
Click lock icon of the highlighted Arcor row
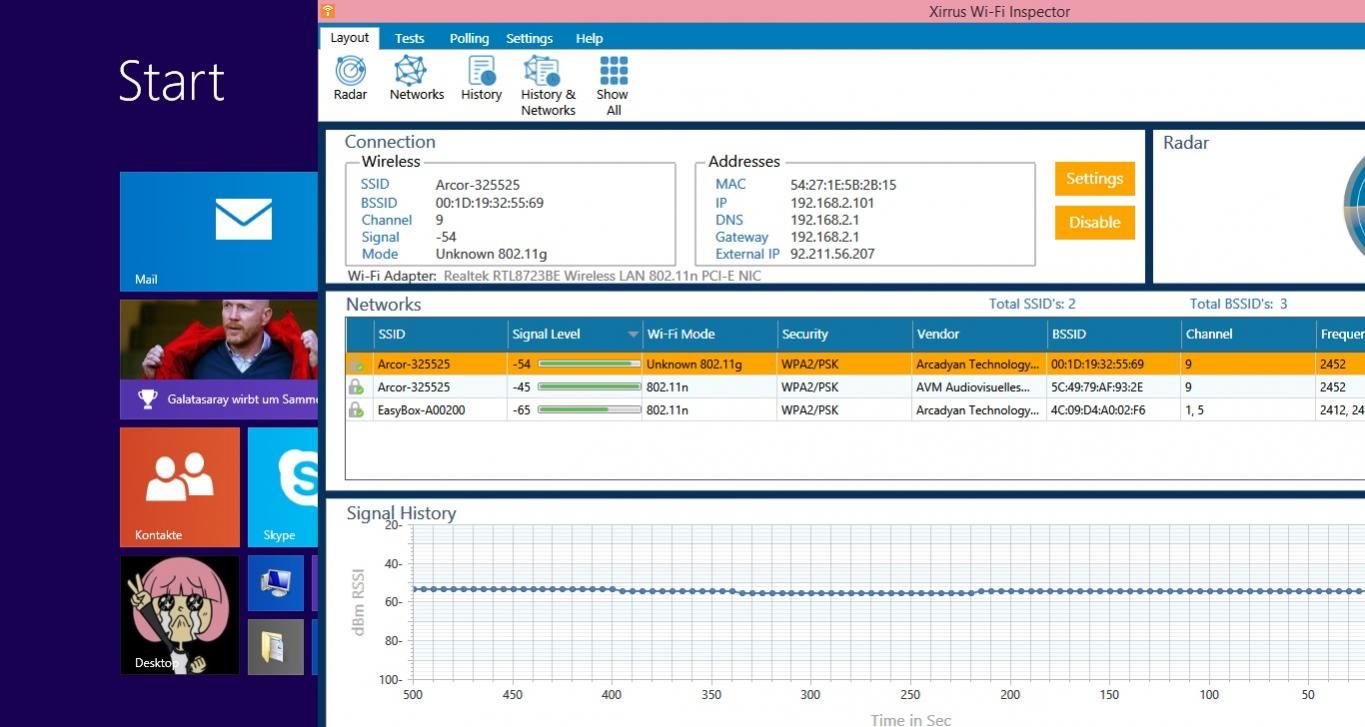[356, 364]
